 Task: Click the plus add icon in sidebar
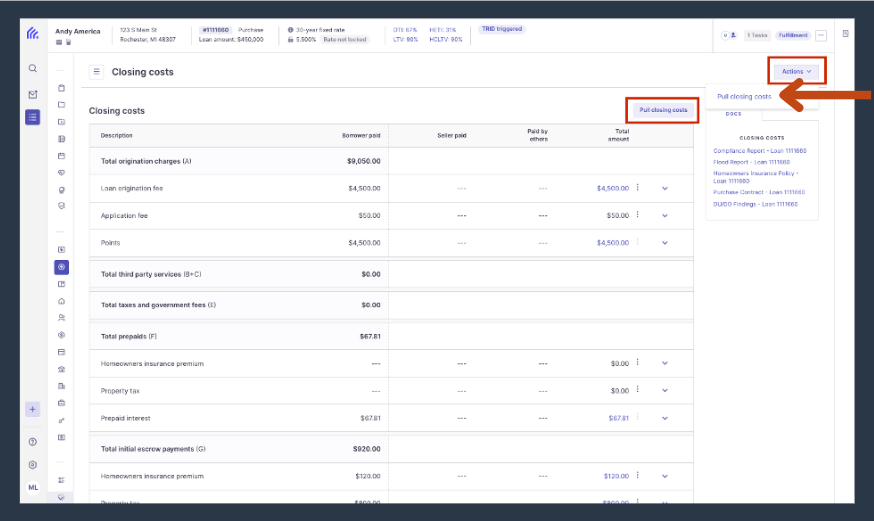[32, 410]
